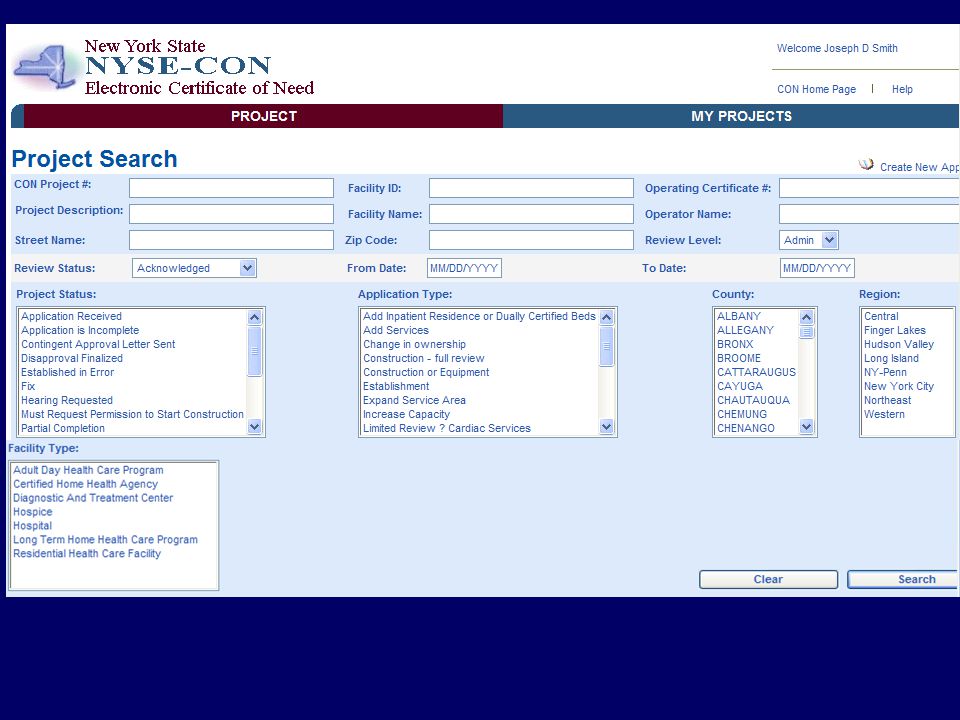960x720 pixels.
Task: Select Adult Day Health Care Program
Action: [88, 470]
